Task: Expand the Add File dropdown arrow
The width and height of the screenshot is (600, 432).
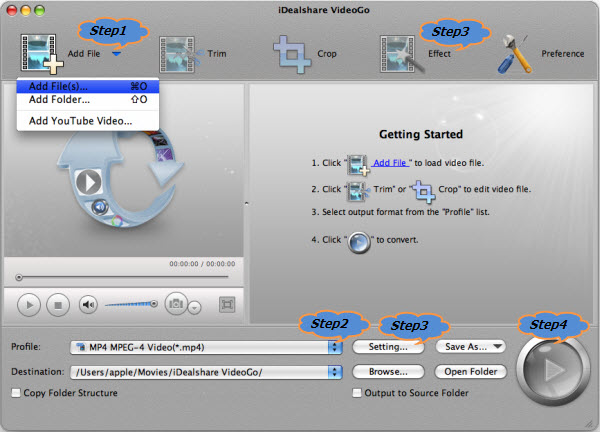Action: pos(116,54)
